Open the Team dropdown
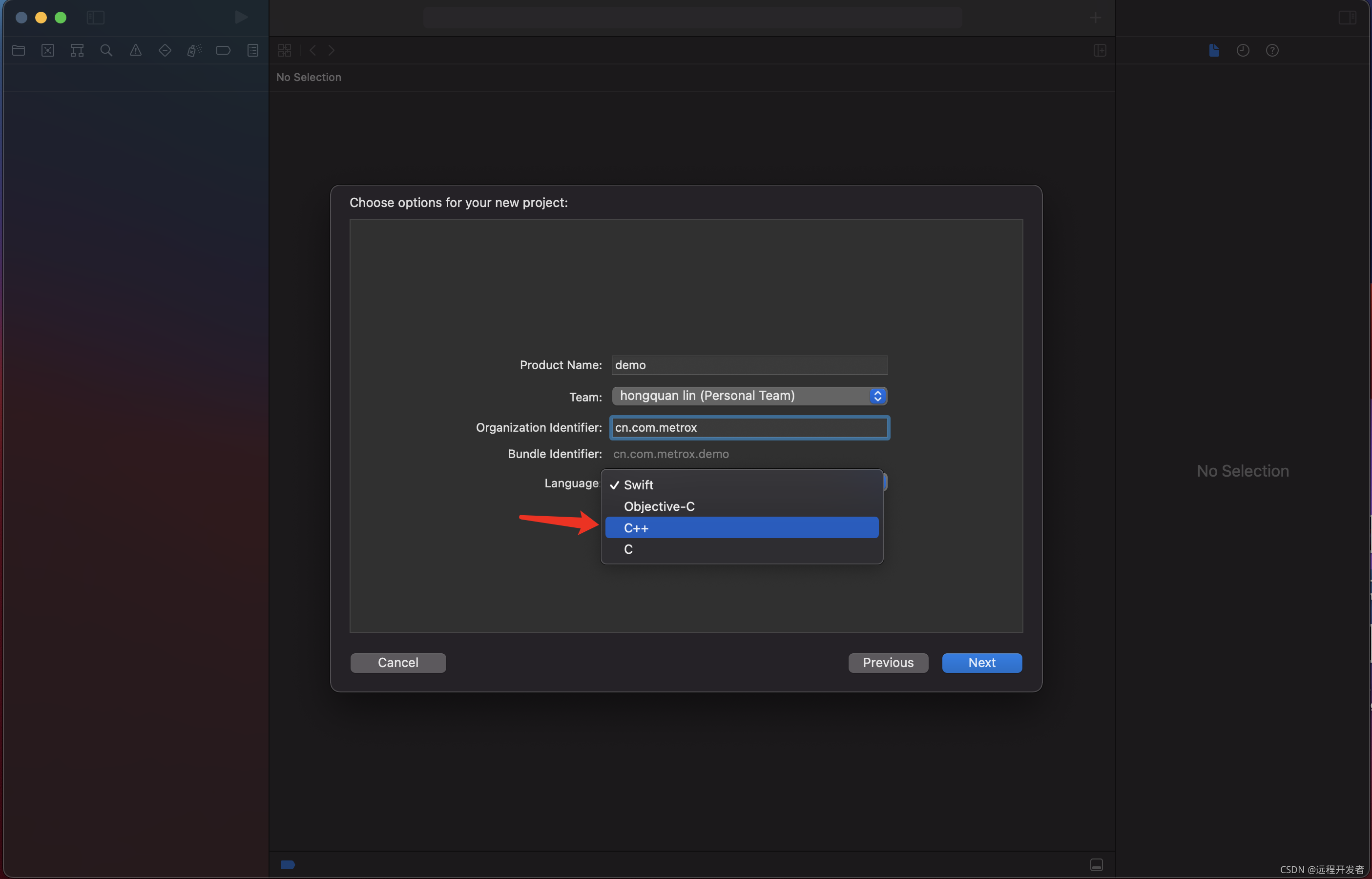The width and height of the screenshot is (1372, 879). pos(749,396)
